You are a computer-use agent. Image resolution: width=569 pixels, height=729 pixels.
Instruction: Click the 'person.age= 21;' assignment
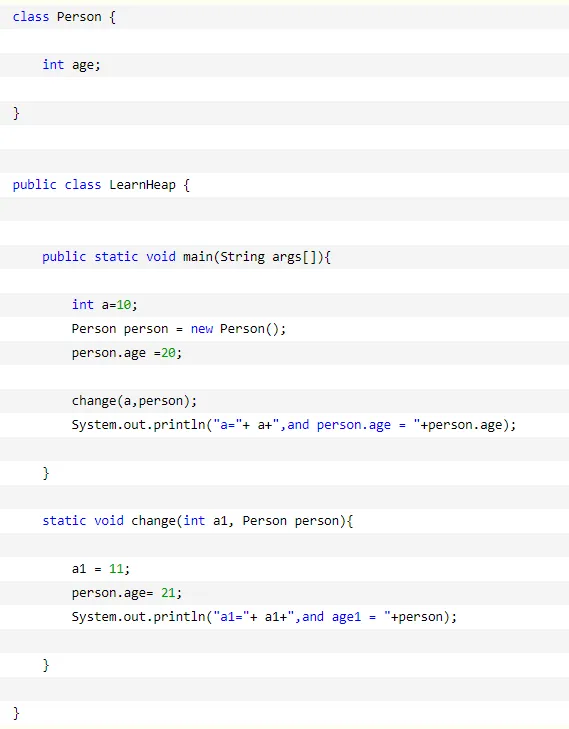(x=126, y=593)
